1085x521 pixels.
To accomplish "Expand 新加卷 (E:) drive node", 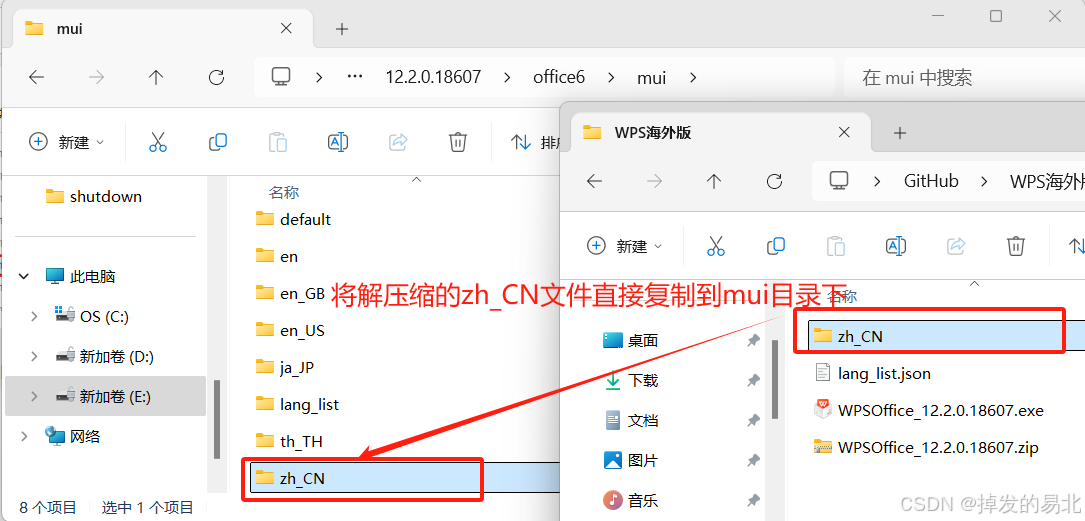I will click(34, 396).
